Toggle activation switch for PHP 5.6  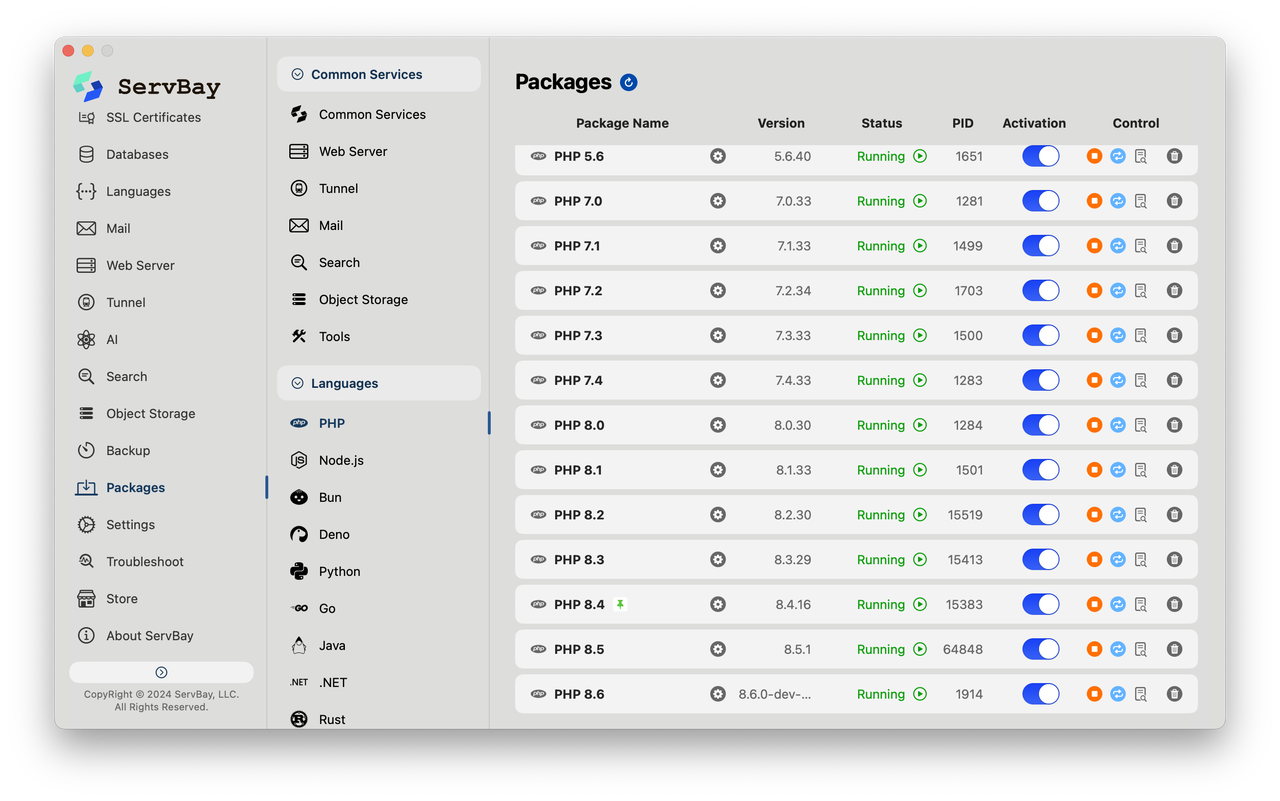(x=1041, y=156)
